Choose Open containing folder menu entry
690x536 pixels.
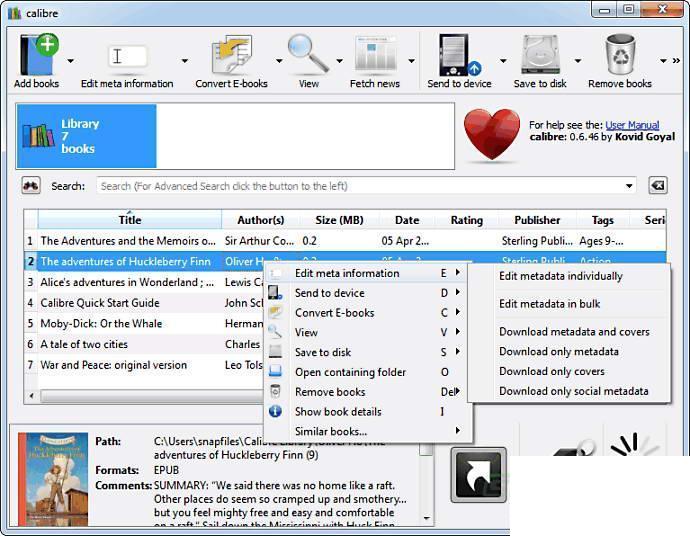pos(368,372)
